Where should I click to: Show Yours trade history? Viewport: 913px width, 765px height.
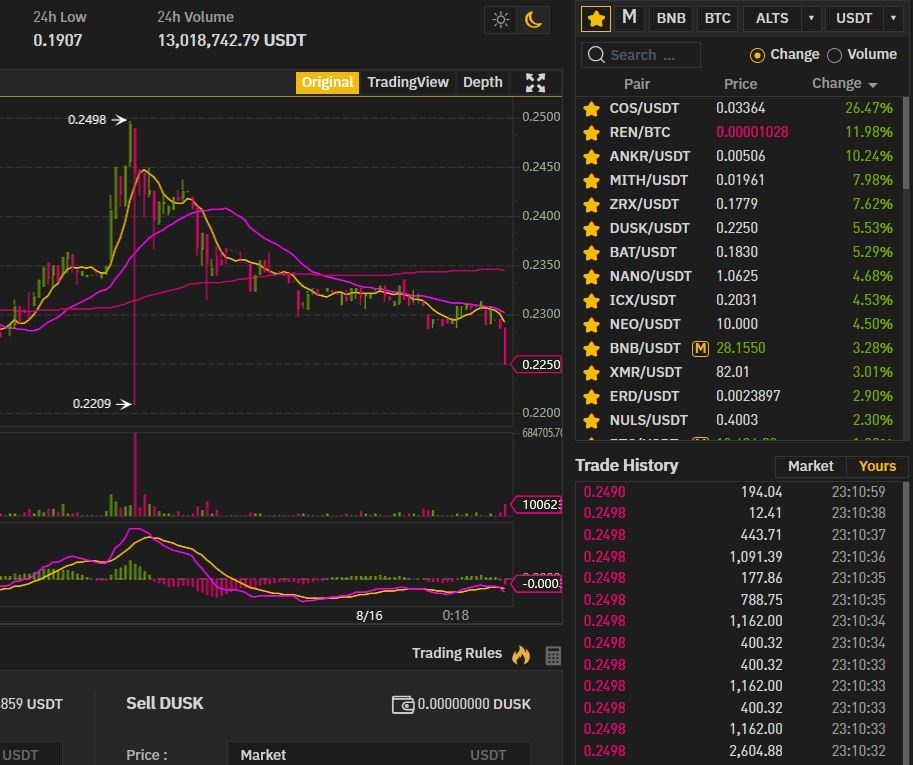point(877,466)
